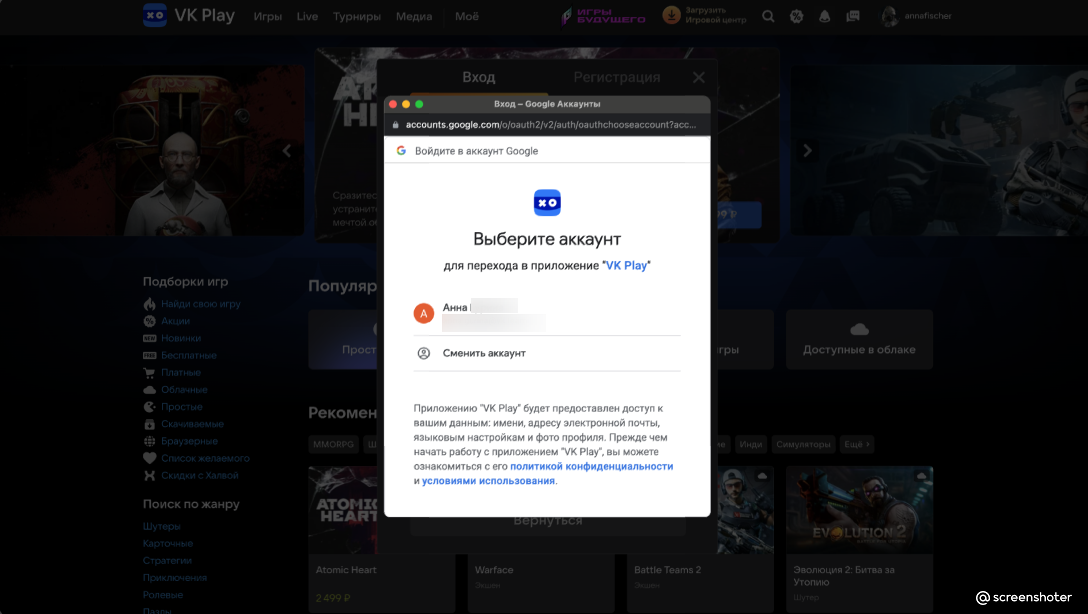The image size is (1088, 614).
Task: Open the Live menu item
Action: click(x=307, y=17)
